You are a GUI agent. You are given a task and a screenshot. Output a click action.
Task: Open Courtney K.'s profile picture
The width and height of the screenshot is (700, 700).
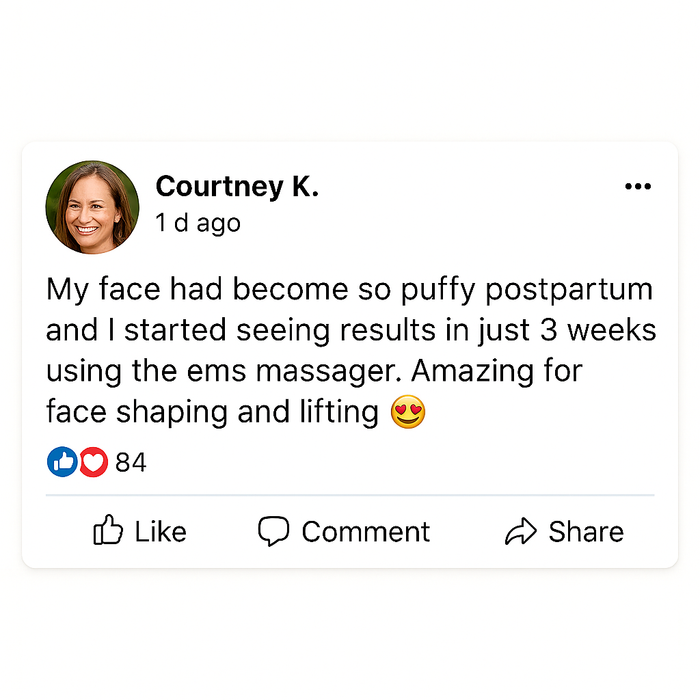point(92,207)
